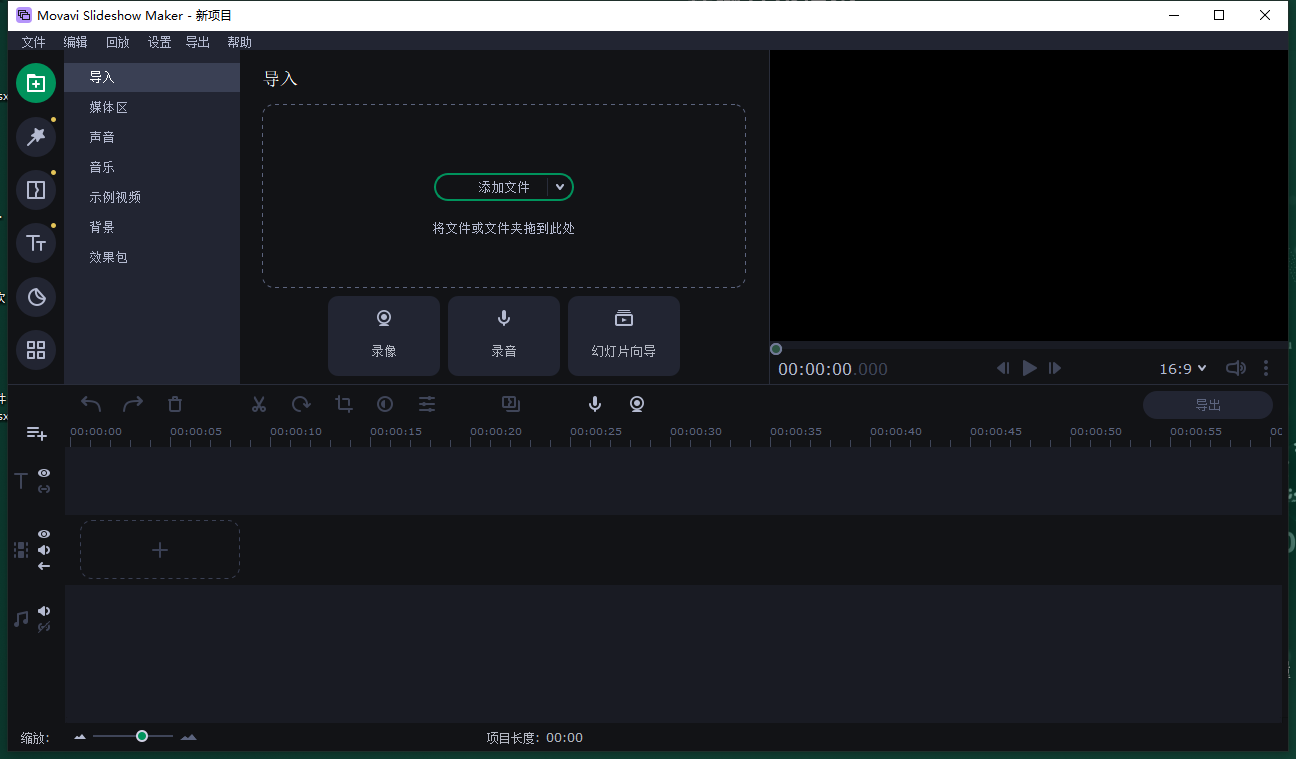This screenshot has width=1296, height=759.
Task: Open the 设置 menu
Action: 160,42
